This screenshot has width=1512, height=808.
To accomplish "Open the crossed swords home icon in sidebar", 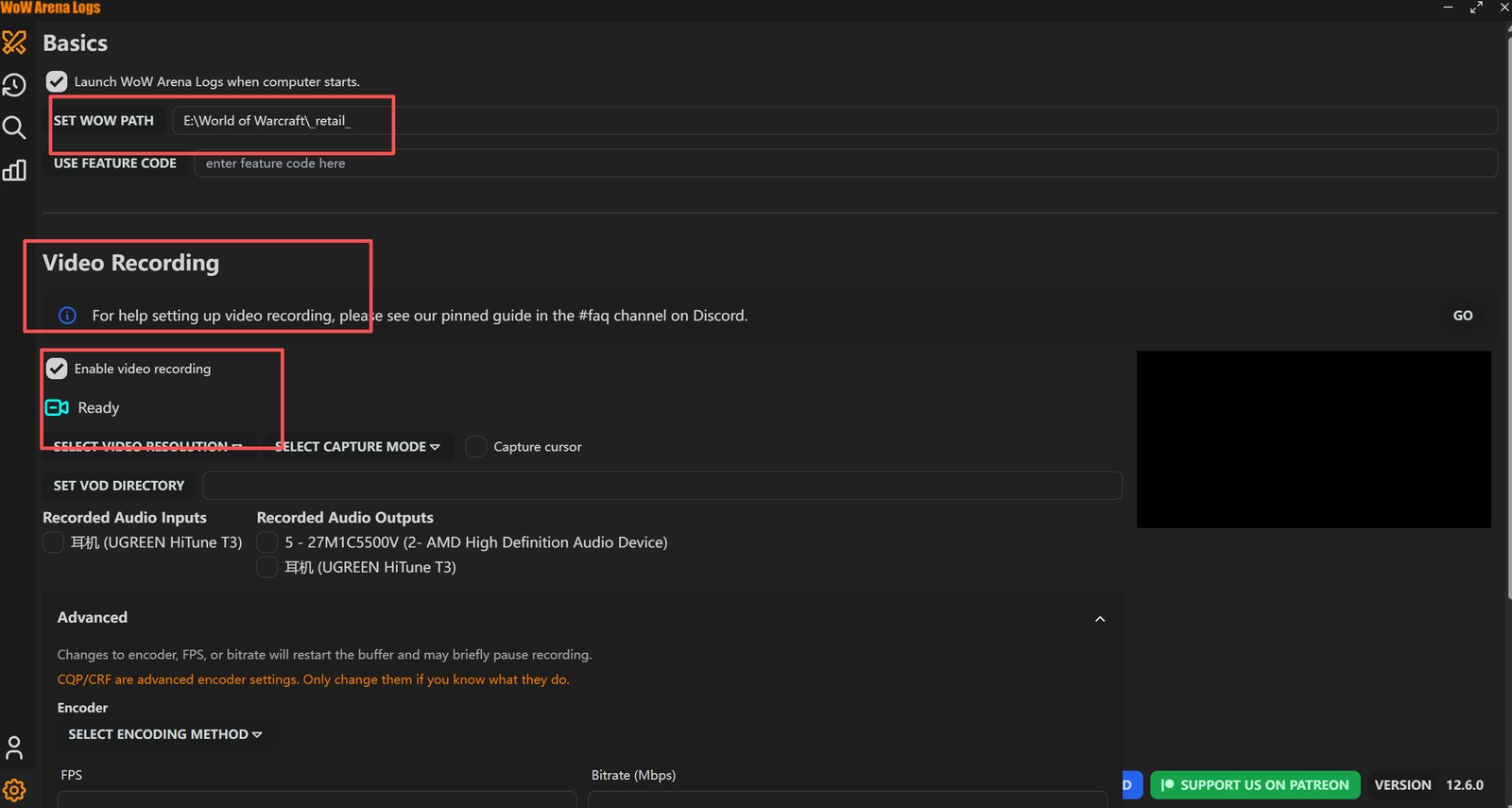I will (x=14, y=43).
